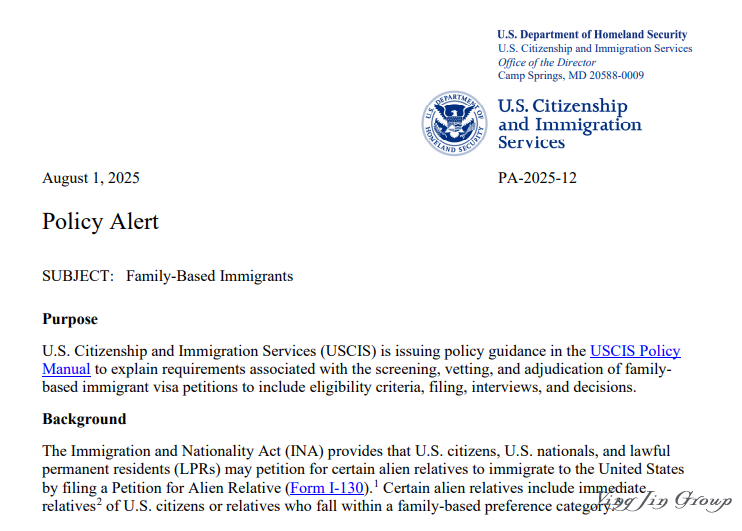Click the Camp Springs, MD address line
This screenshot has height=531, width=742.
[570, 75]
